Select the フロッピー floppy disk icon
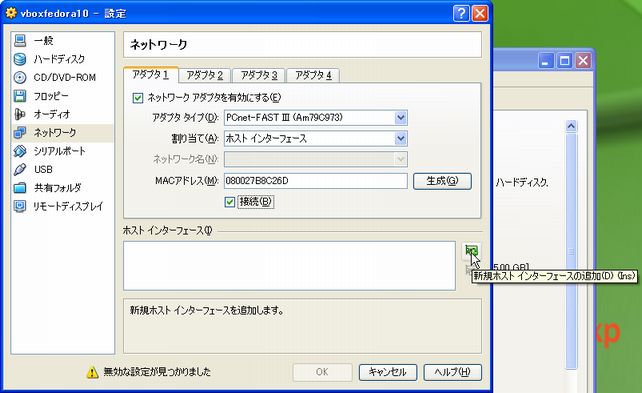 (x=20, y=96)
